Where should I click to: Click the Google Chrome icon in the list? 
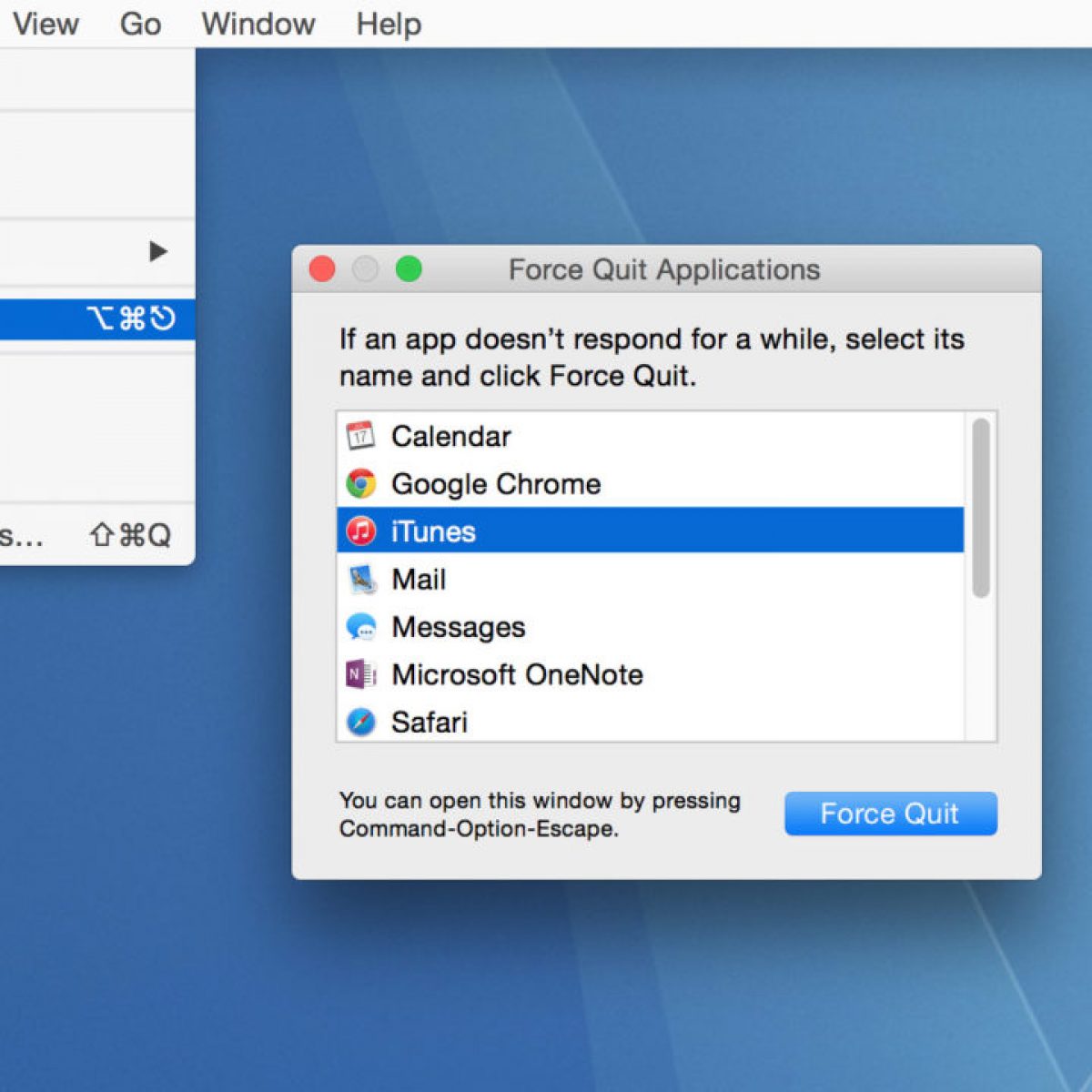pos(361,484)
